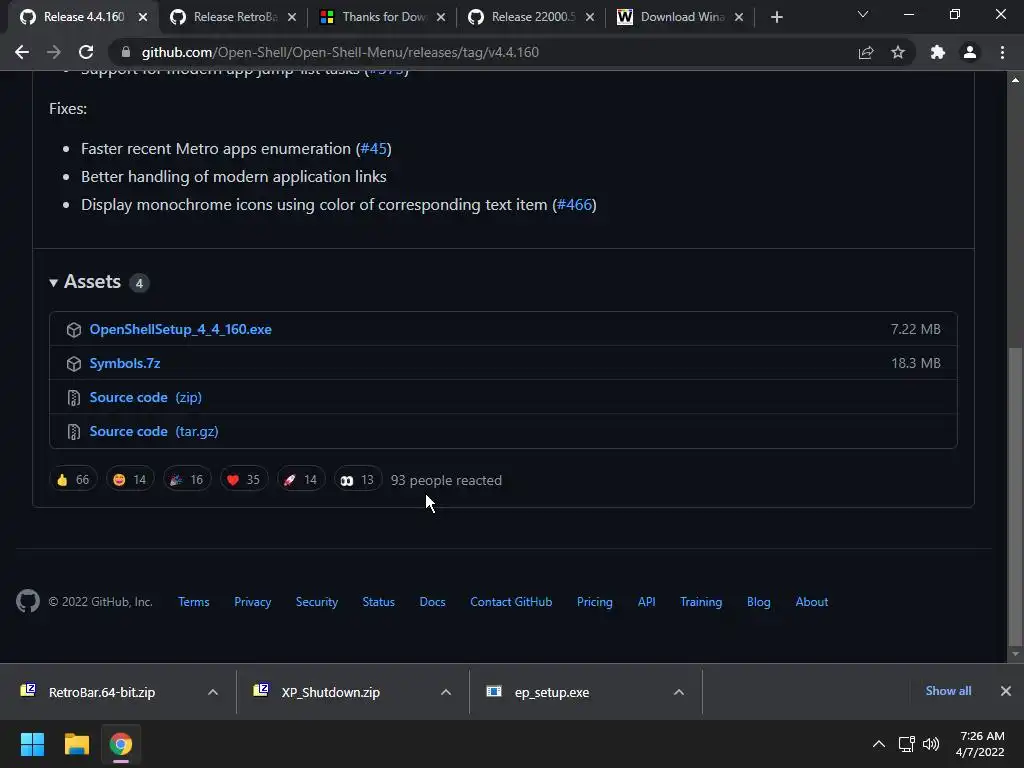Viewport: 1024px width, 768px height.
Task: Open downloaded RetroBar.64-bit.zip
Action: pyautogui.click(x=102, y=692)
